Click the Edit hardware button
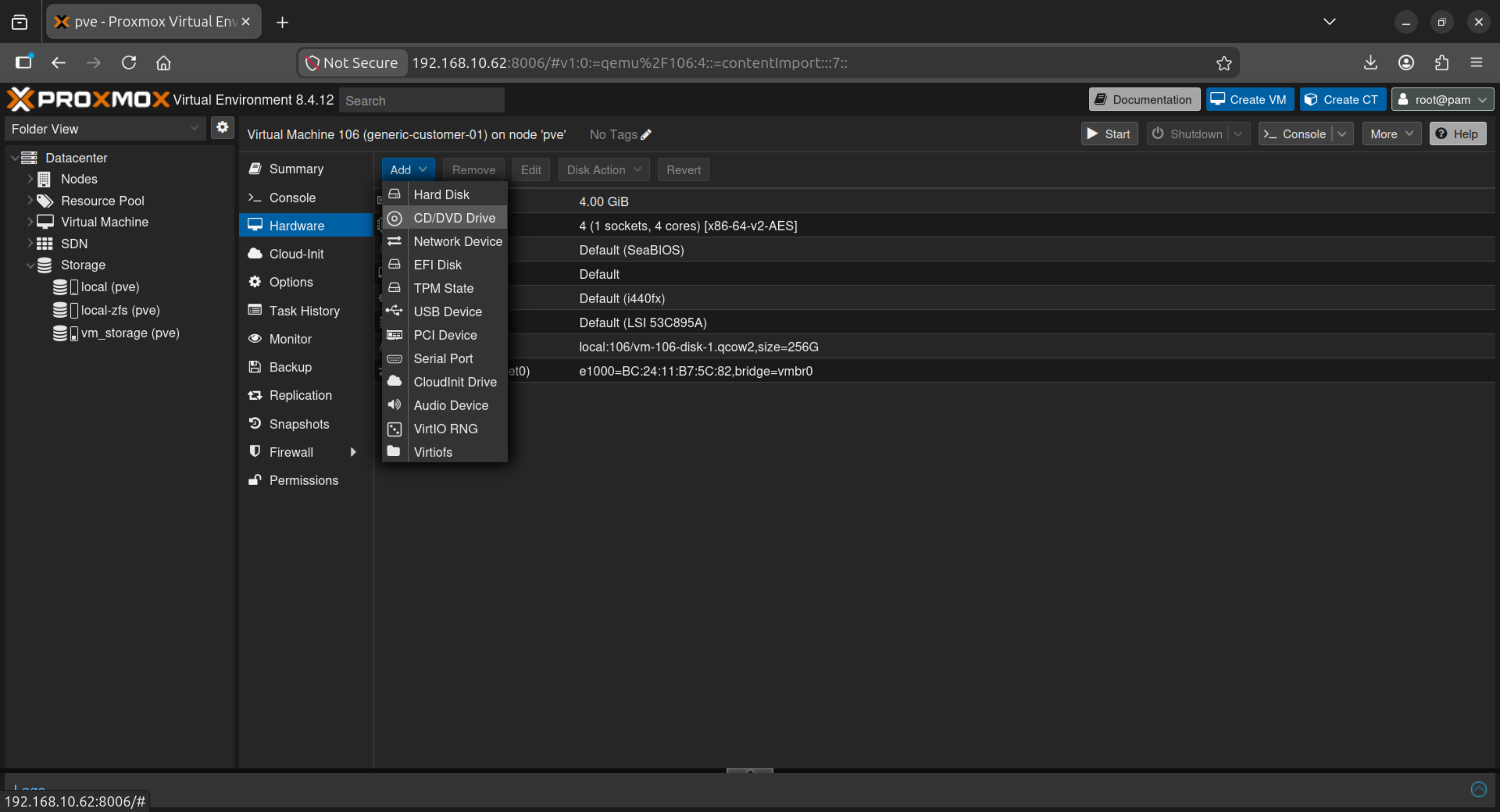 point(530,170)
